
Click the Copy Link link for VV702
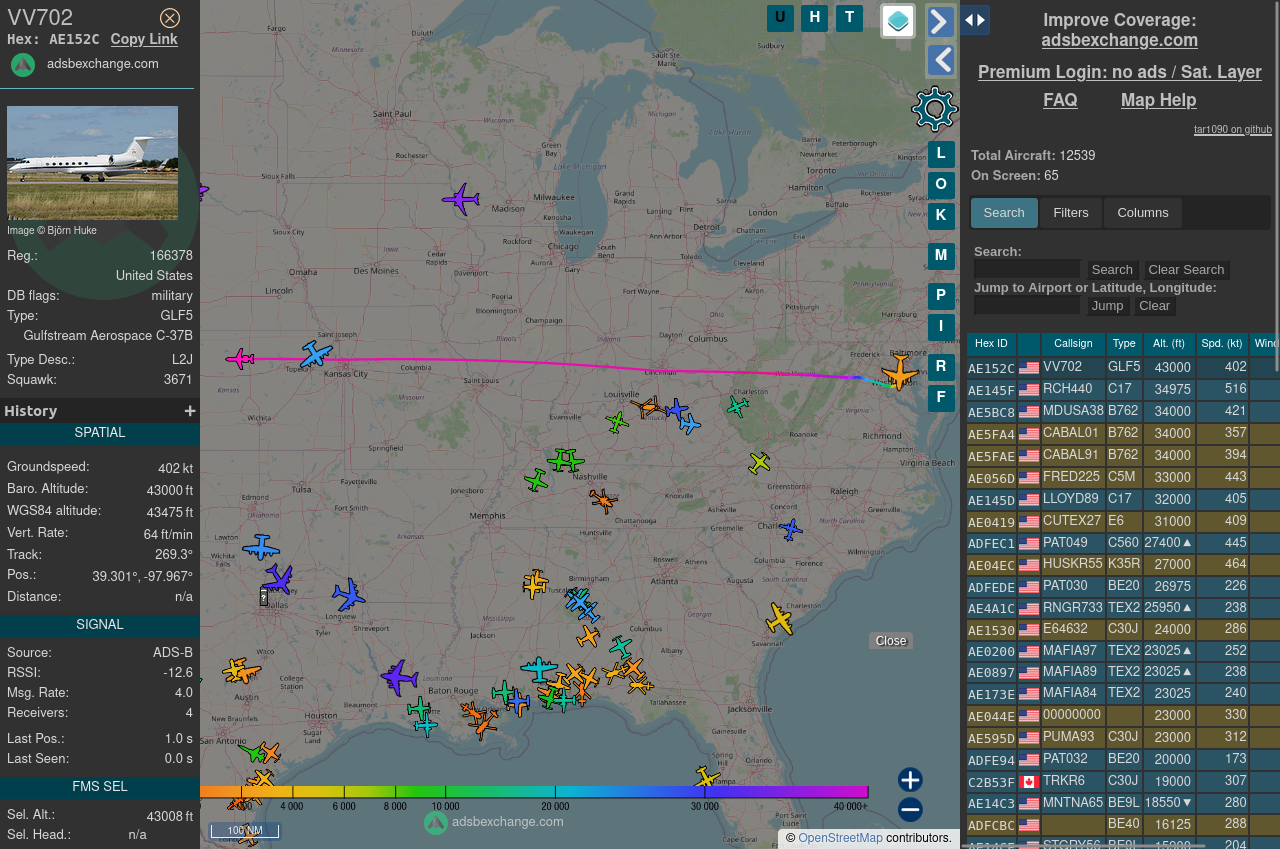(144, 39)
